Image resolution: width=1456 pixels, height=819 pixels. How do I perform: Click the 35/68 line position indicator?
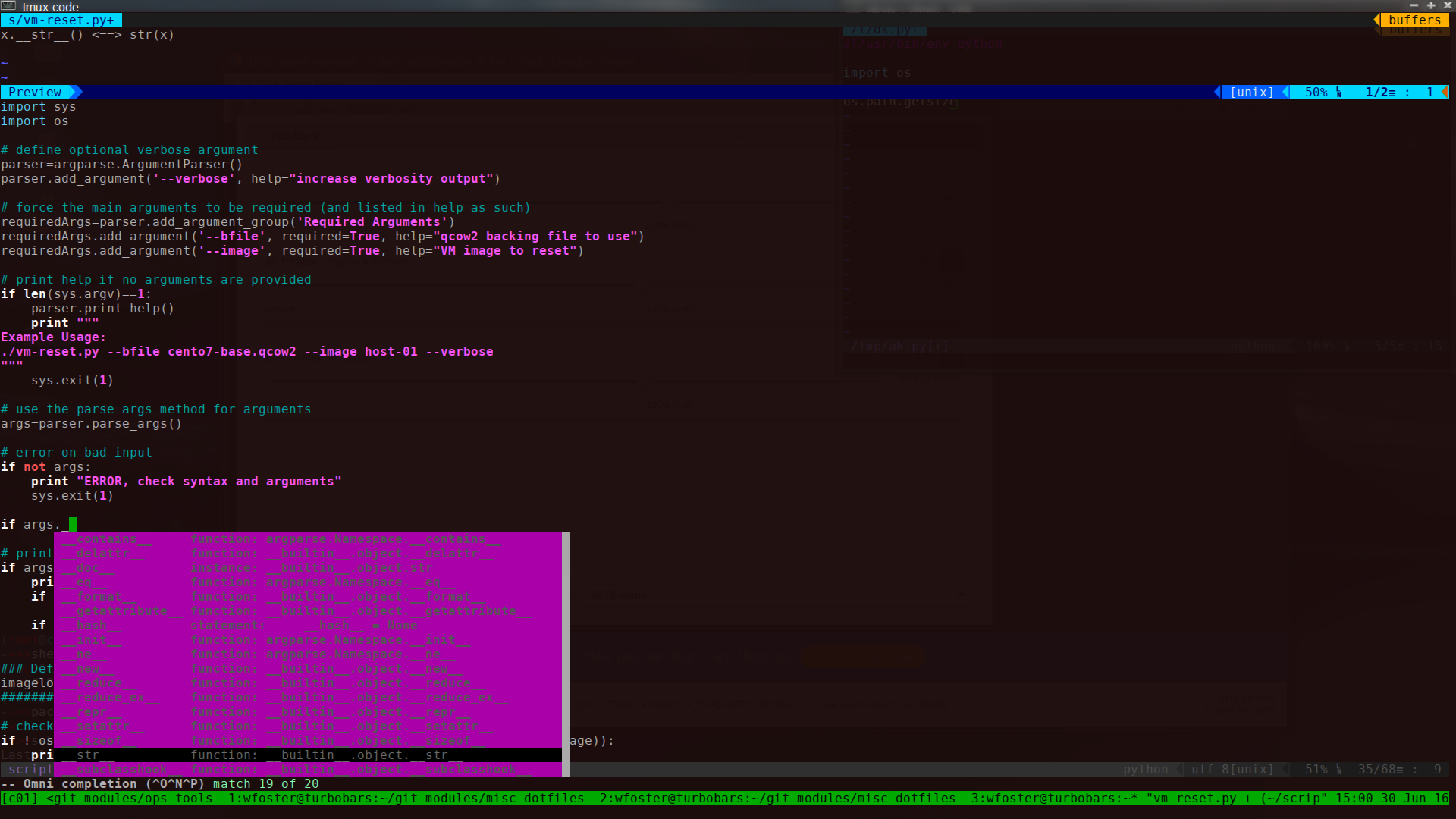pyautogui.click(x=1378, y=769)
